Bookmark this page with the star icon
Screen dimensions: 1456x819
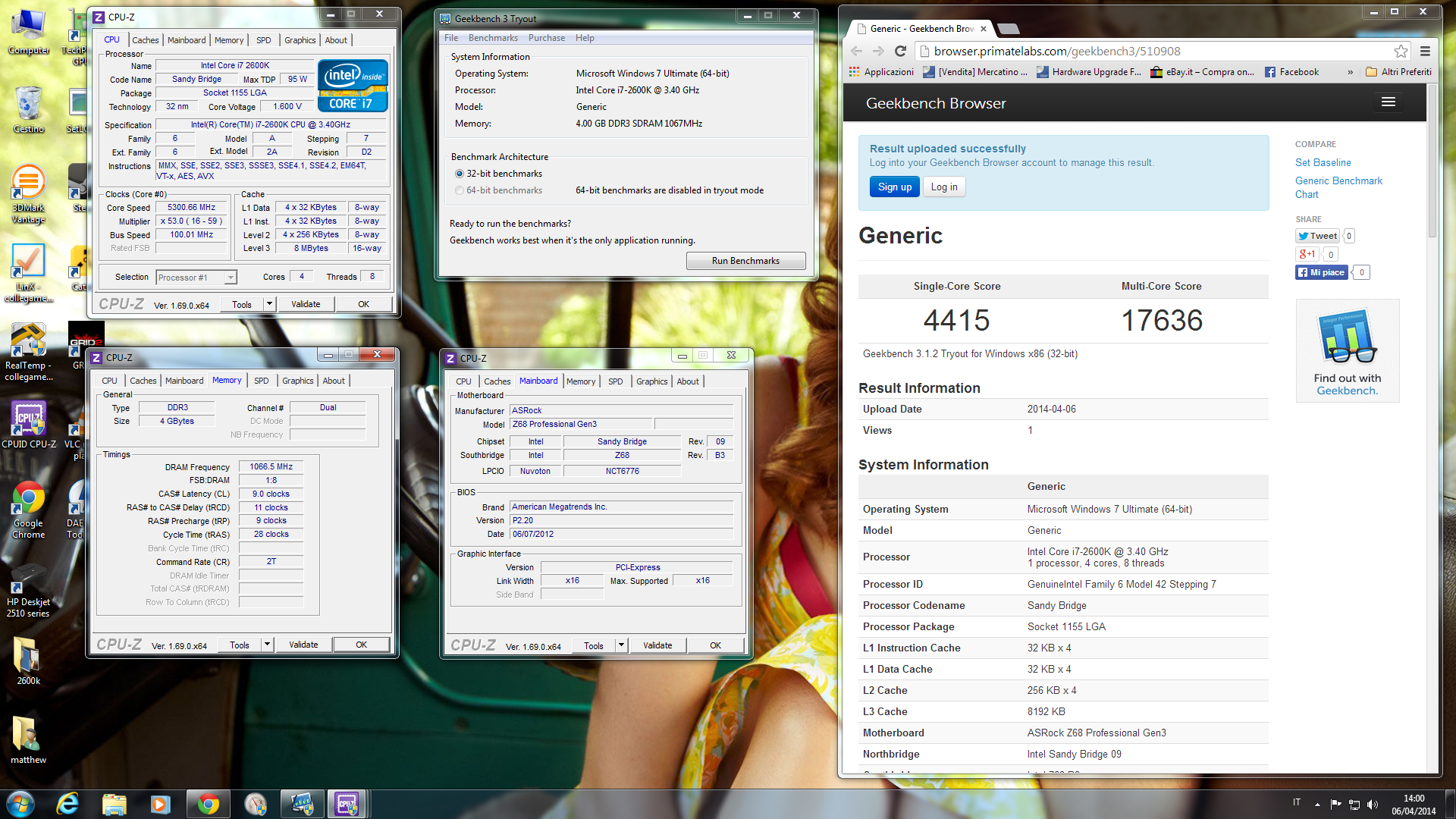click(x=1401, y=51)
